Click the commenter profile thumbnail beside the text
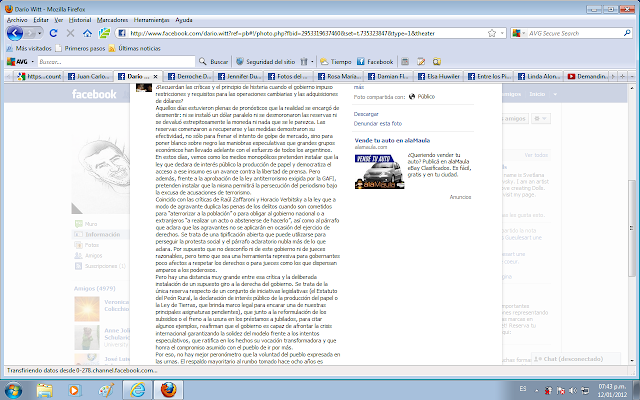 point(144,87)
